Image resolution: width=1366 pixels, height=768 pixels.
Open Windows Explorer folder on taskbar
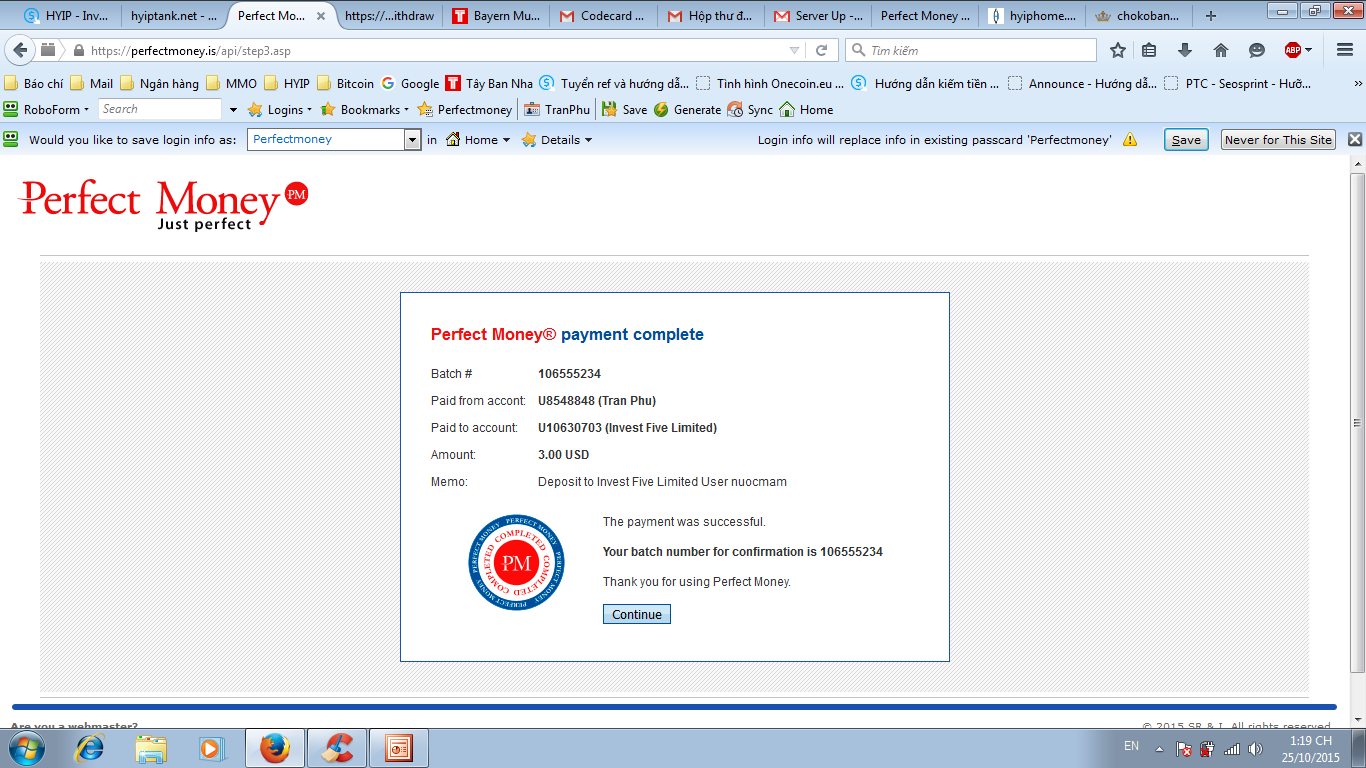coord(151,748)
